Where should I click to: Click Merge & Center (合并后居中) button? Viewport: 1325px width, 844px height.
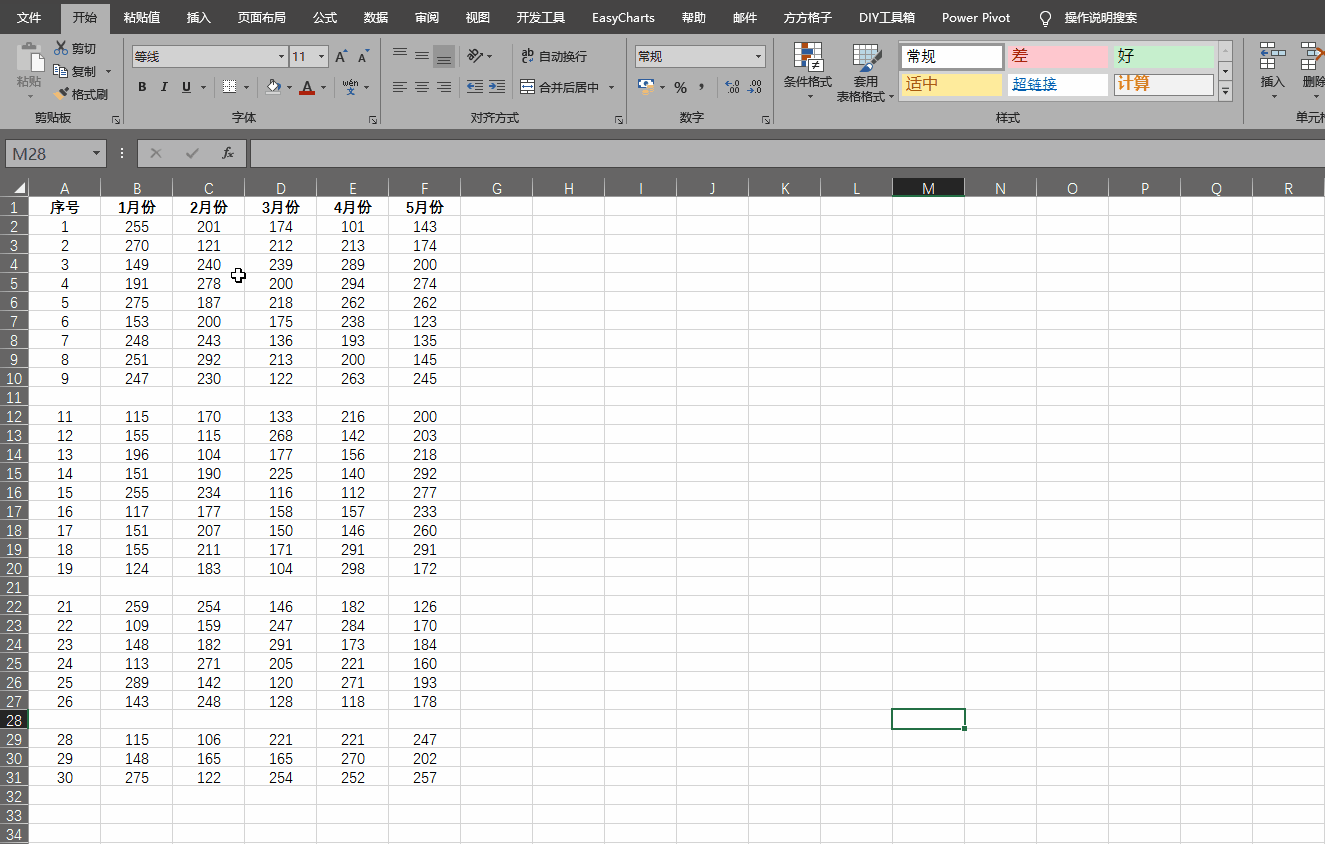tap(560, 87)
